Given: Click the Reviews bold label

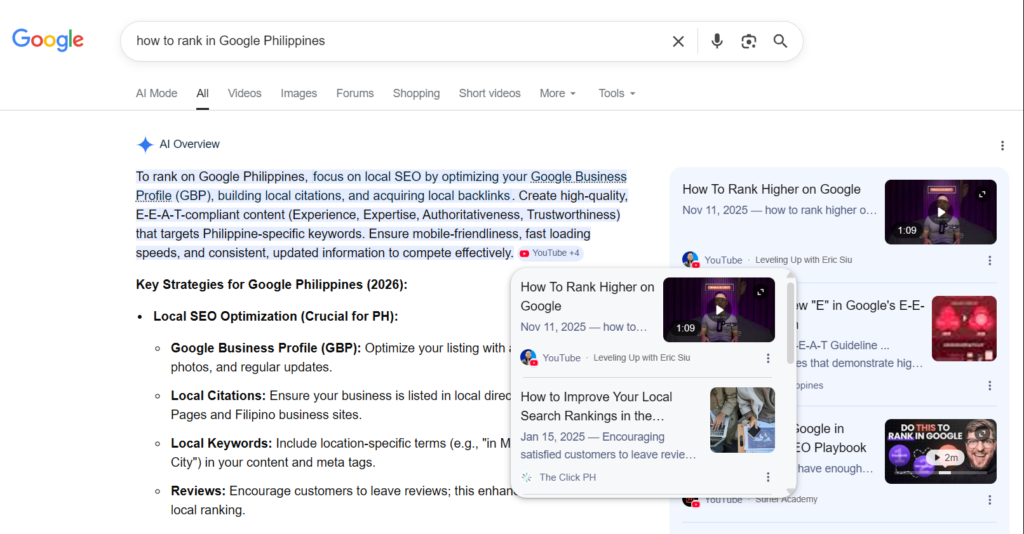Looking at the screenshot, I should pos(198,491).
